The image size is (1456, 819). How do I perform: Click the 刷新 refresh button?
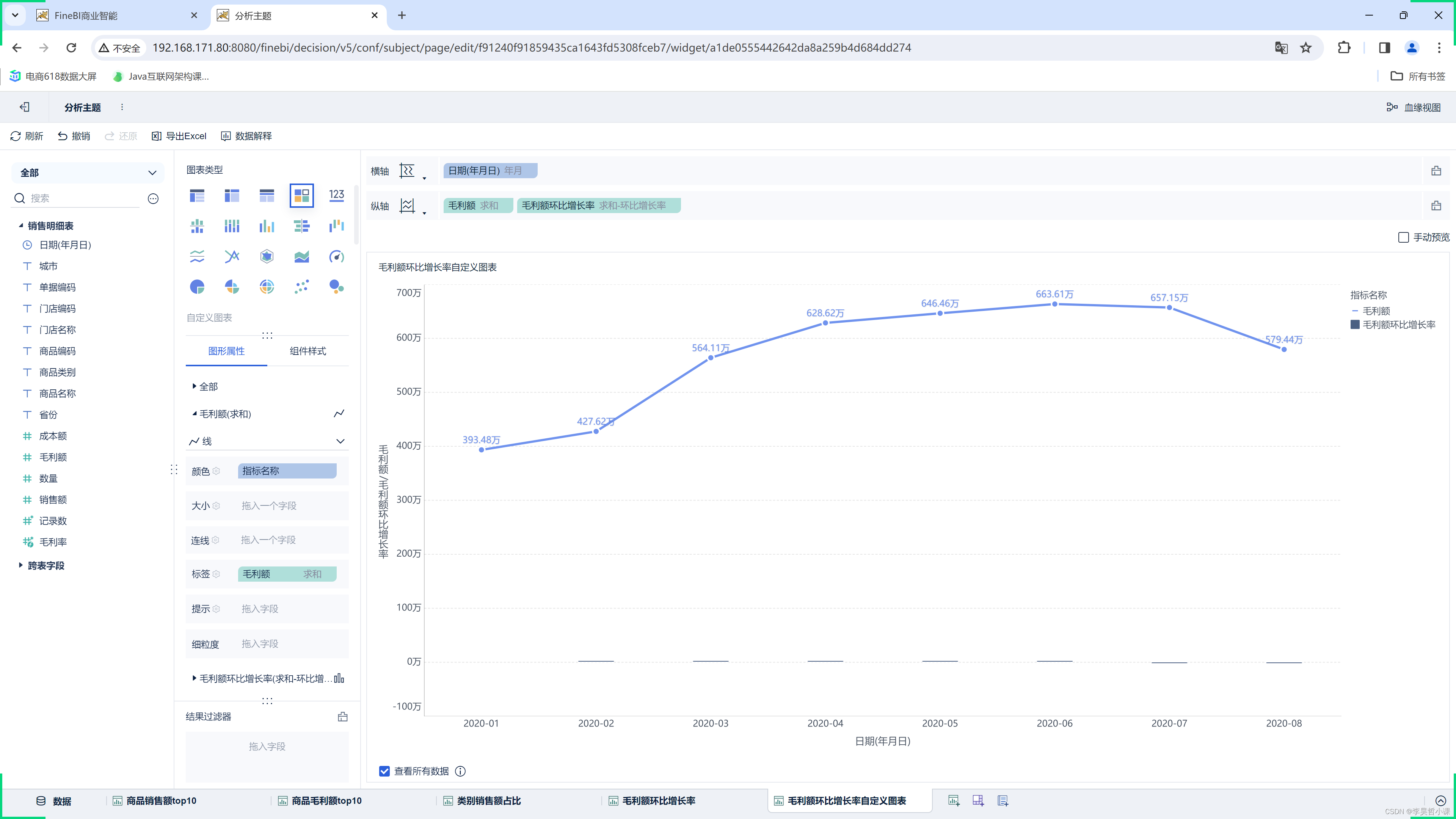(x=27, y=136)
